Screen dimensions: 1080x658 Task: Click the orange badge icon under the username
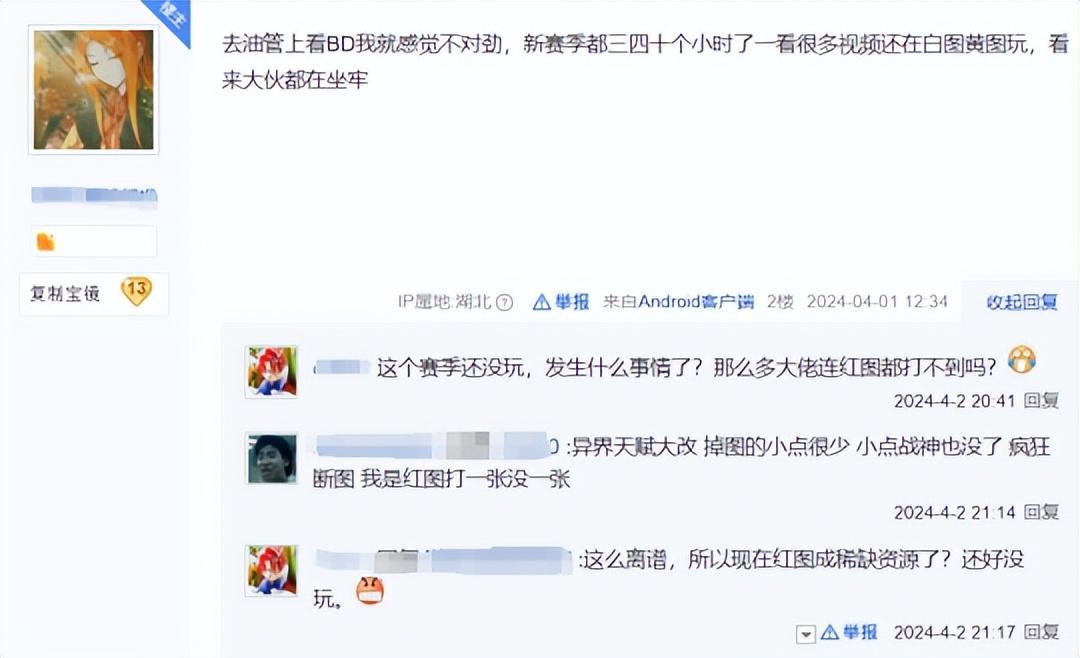pos(45,242)
